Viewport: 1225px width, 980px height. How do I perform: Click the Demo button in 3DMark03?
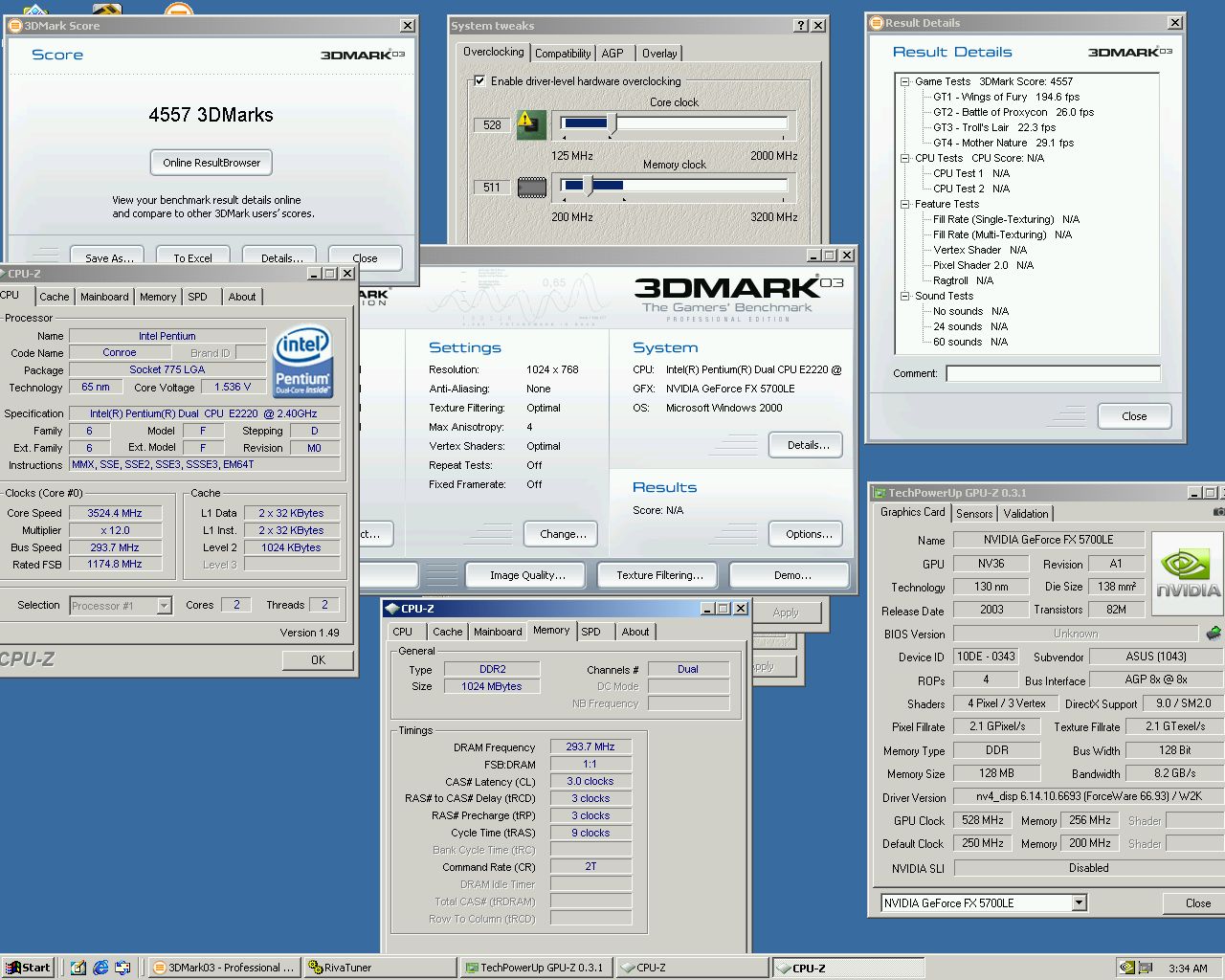pyautogui.click(x=791, y=575)
